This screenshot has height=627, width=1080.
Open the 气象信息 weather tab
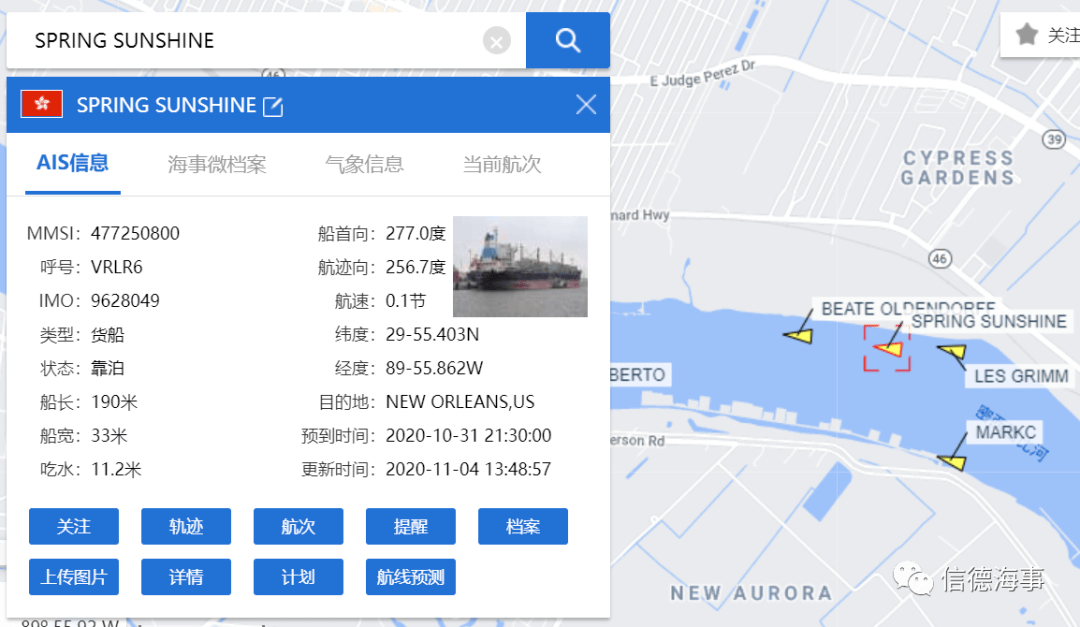(x=364, y=164)
